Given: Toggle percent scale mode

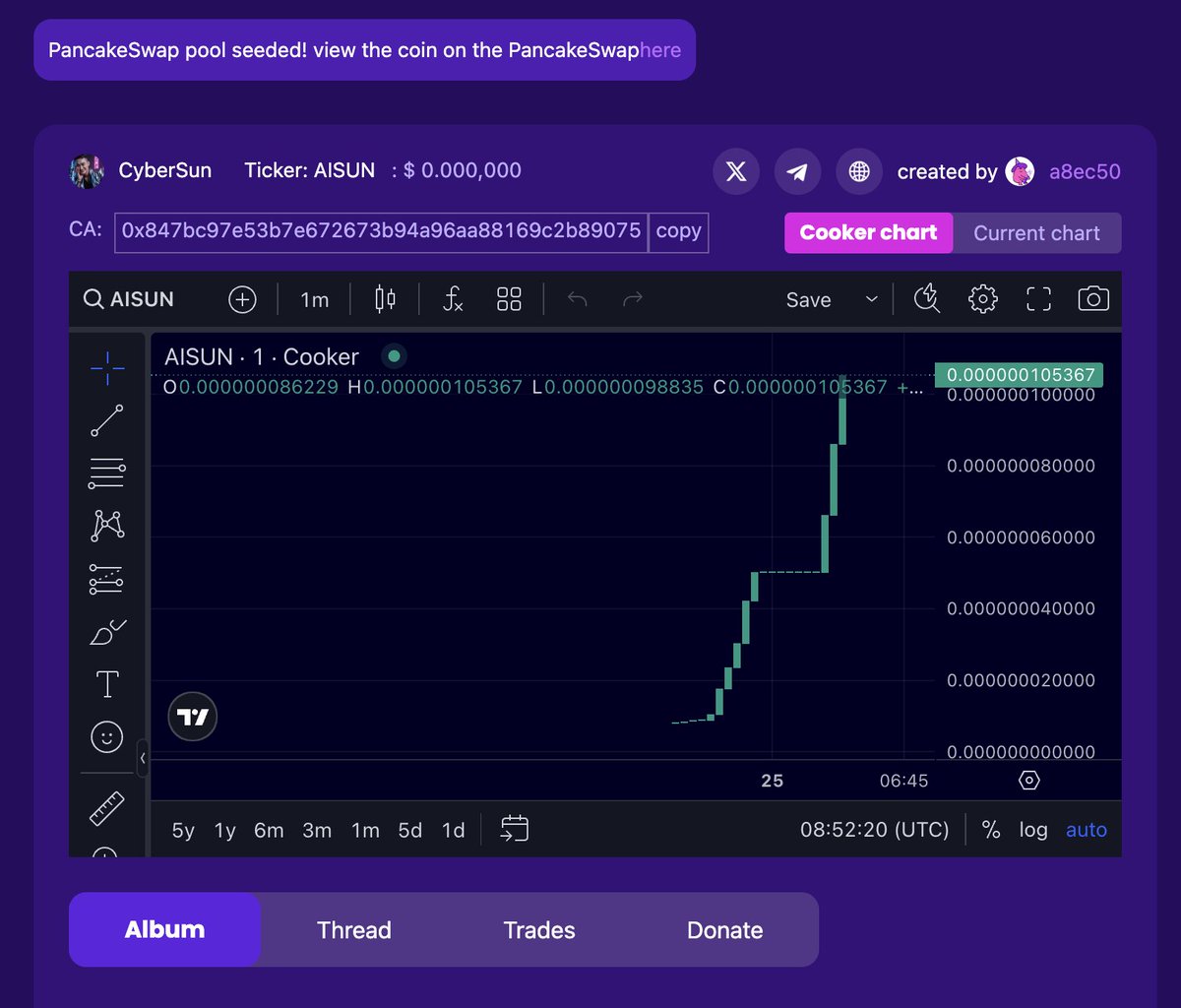Looking at the screenshot, I should pyautogui.click(x=991, y=830).
